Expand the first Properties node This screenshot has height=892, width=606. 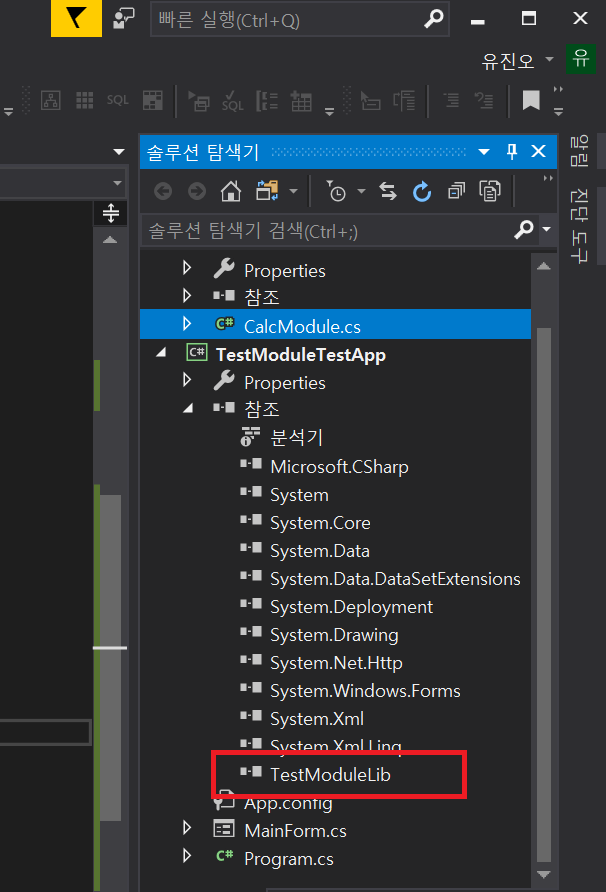187,267
